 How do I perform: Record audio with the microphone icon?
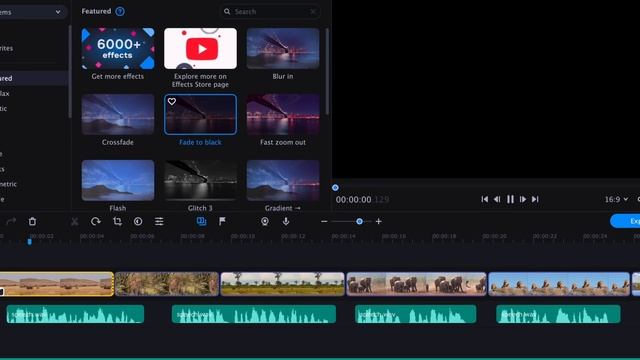pyautogui.click(x=286, y=221)
